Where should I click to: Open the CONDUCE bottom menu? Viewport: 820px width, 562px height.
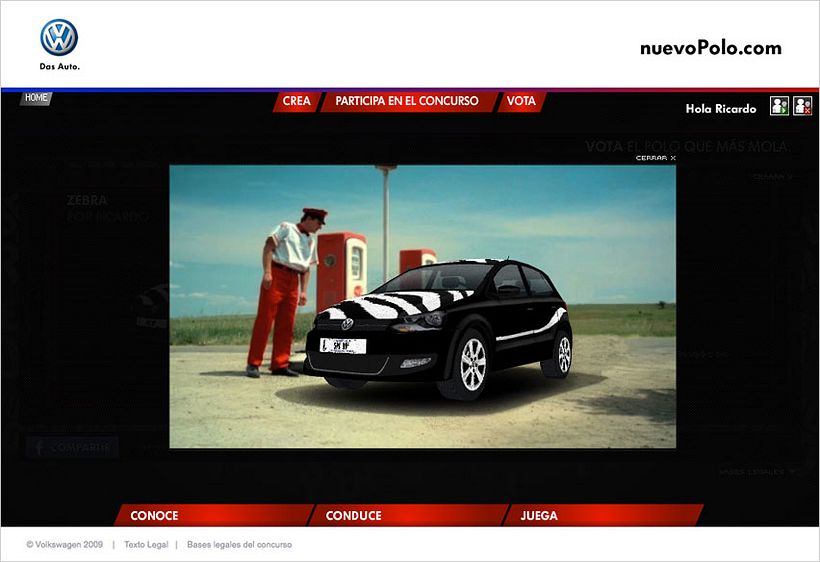[x=408, y=515]
